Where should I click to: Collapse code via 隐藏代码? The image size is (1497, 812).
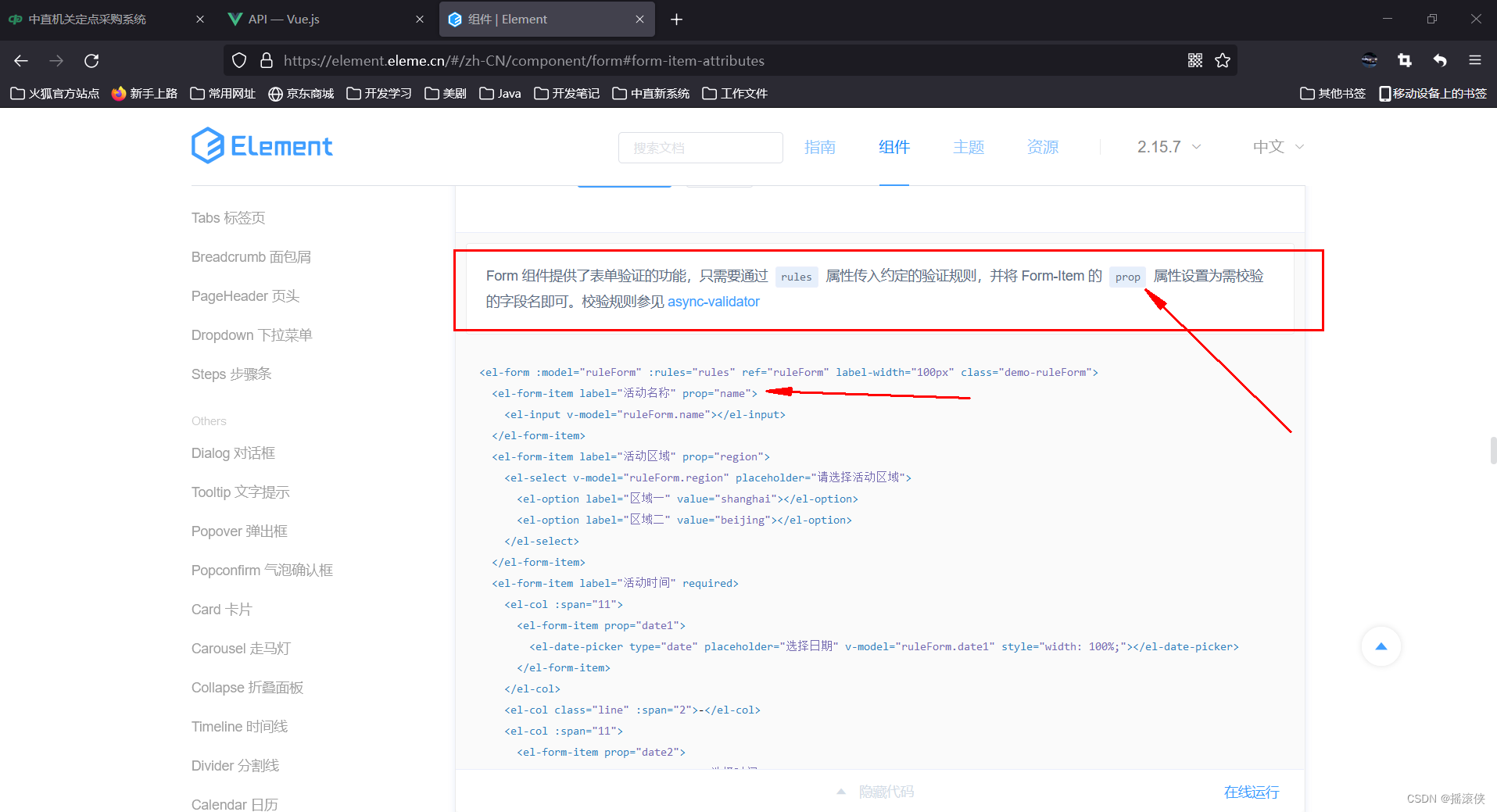pos(876,792)
